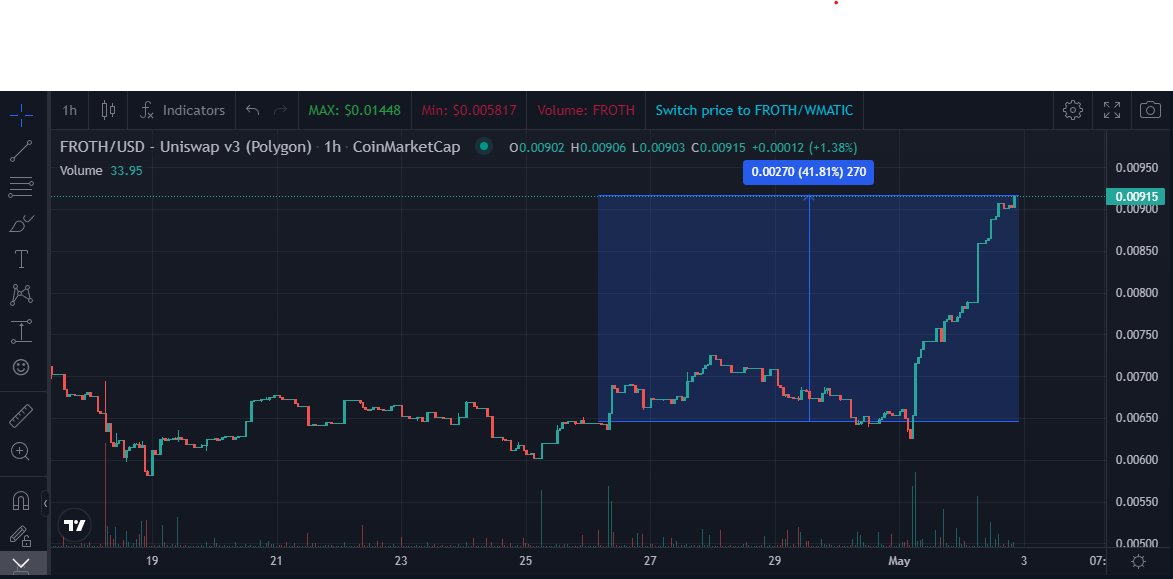
Task: Open the candlestick chart style menu
Action: pyautogui.click(x=108, y=111)
